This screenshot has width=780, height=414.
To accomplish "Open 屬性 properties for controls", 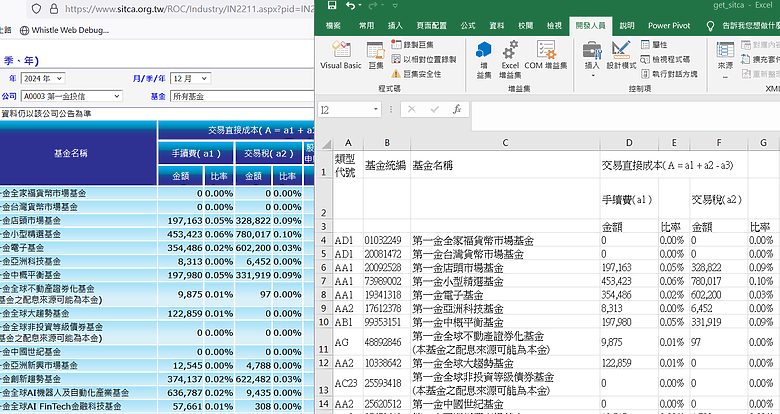I will (653, 45).
